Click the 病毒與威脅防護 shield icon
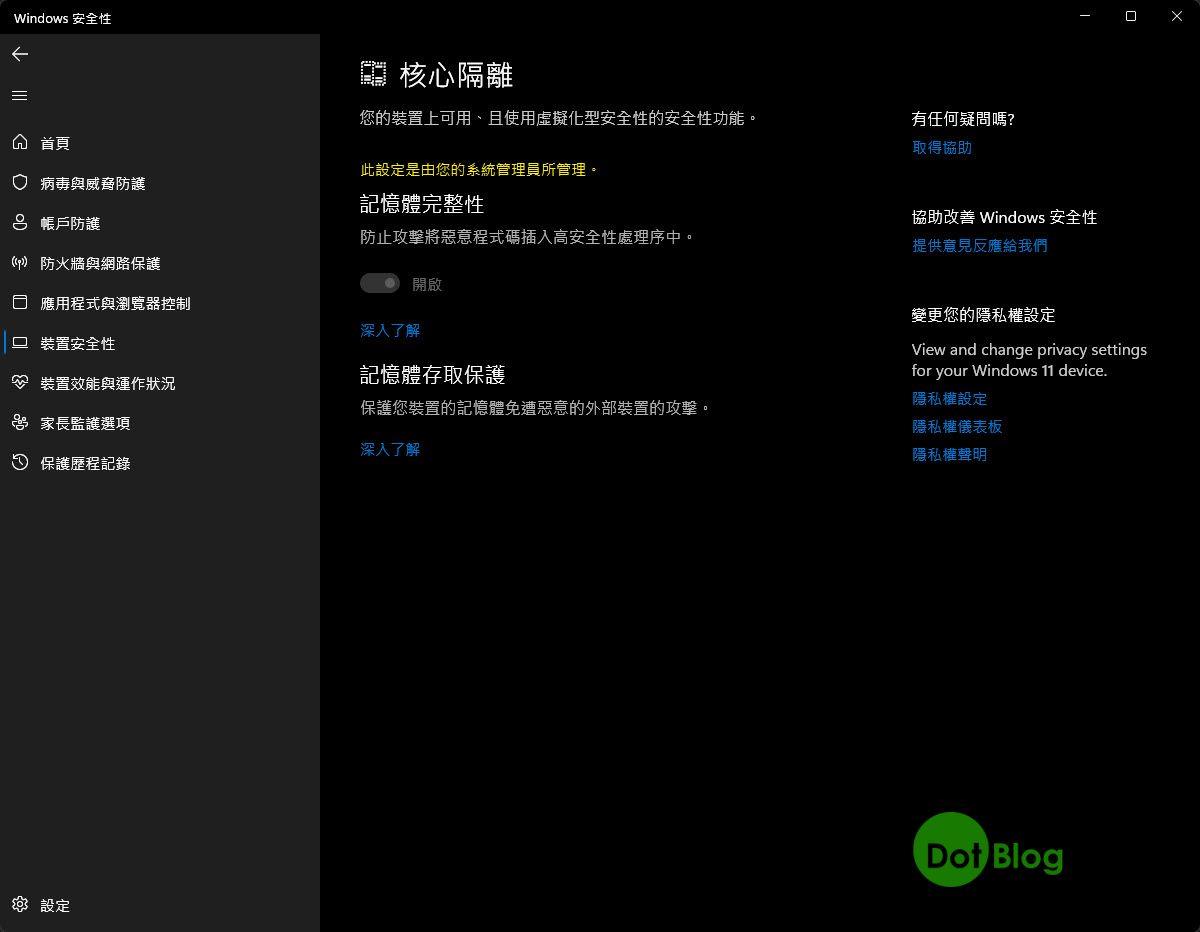1200x932 pixels. (20, 183)
